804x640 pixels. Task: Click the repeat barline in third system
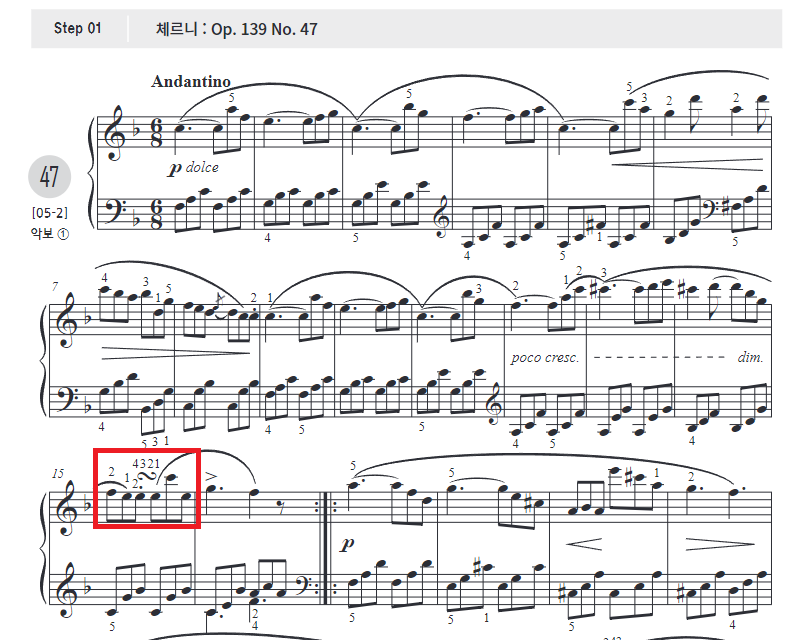pyautogui.click(x=326, y=548)
